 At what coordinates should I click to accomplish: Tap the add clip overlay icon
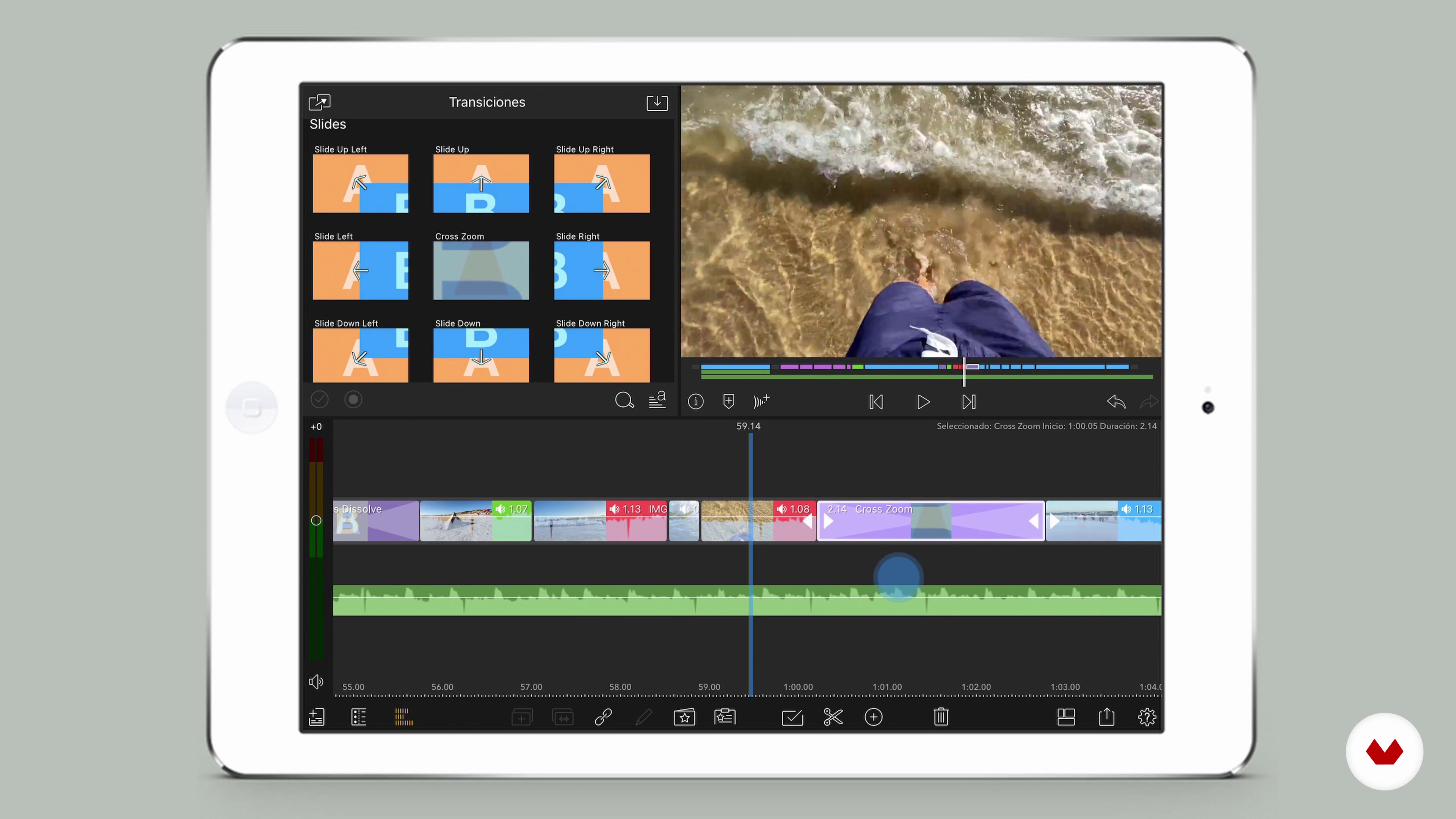coord(522,718)
